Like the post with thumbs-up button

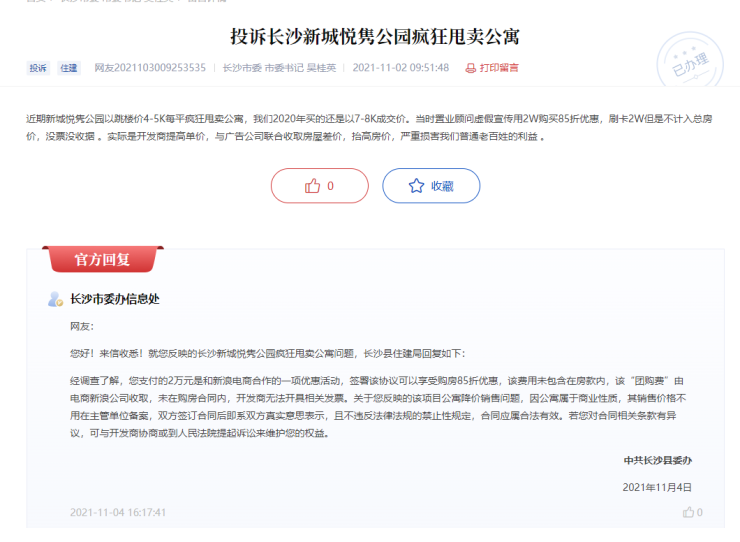point(320,186)
